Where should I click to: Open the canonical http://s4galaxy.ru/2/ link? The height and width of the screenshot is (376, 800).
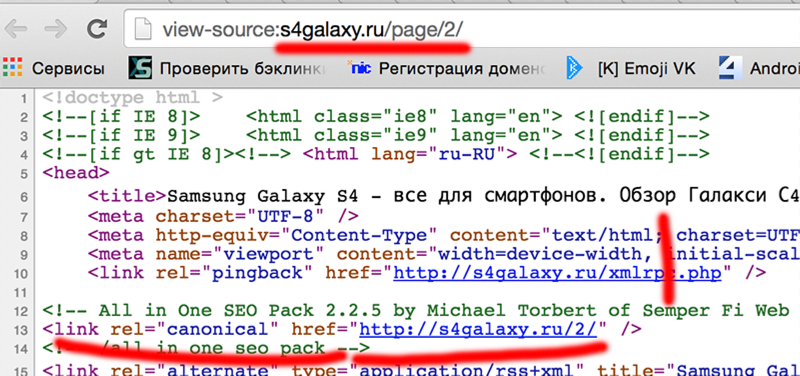pos(478,330)
